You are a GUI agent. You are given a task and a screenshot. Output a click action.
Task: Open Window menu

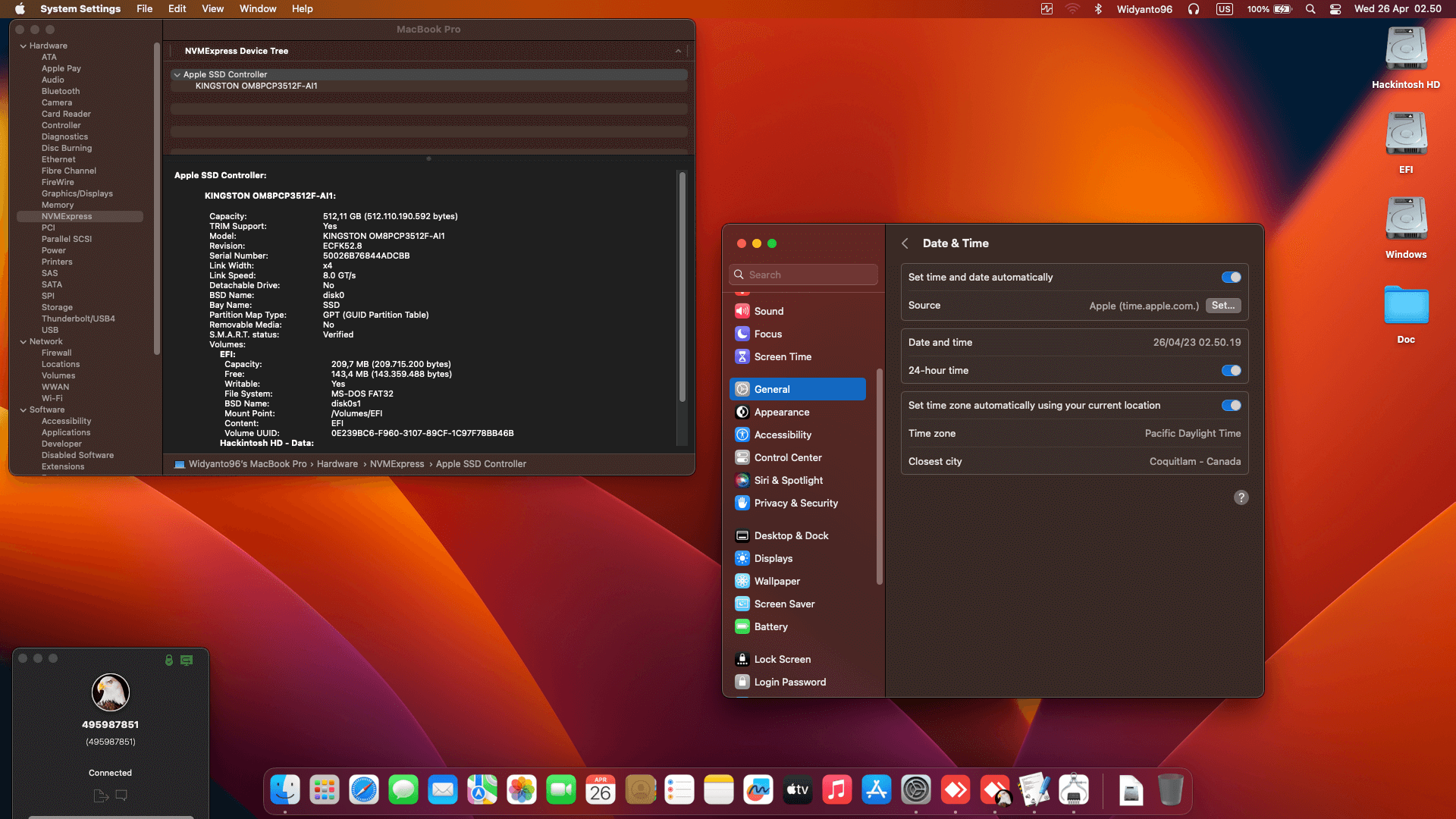[258, 9]
